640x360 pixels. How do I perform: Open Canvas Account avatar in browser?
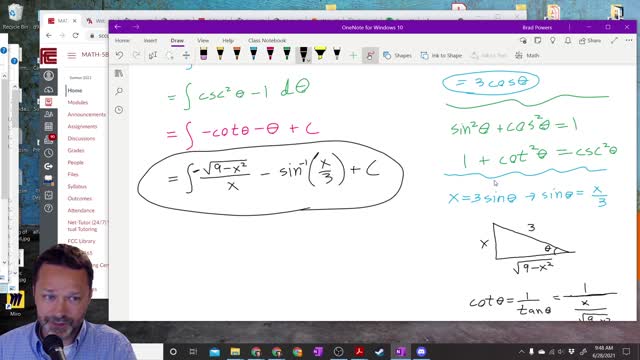(x=49, y=76)
